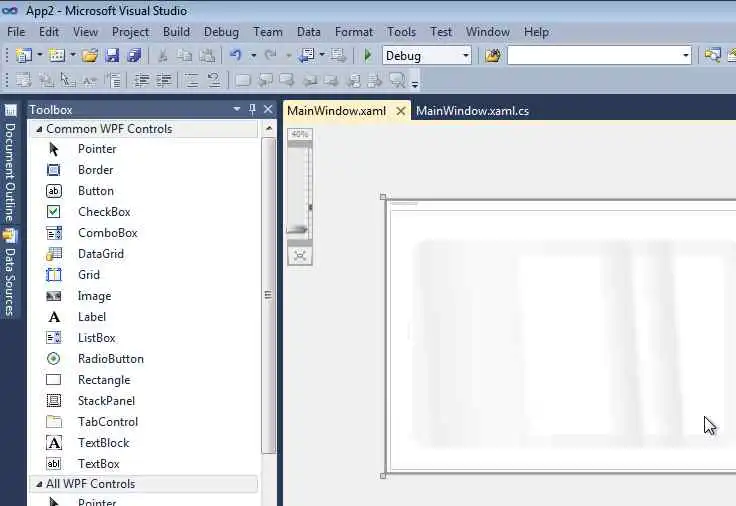Collapse the Common WPF Controls group
This screenshot has height=506, width=736.
[x=39, y=129]
